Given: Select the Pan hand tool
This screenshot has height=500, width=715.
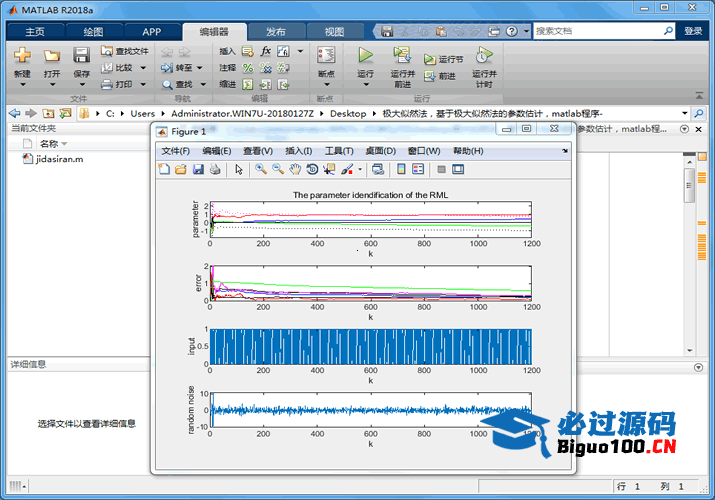Looking at the screenshot, I should click(x=295, y=170).
